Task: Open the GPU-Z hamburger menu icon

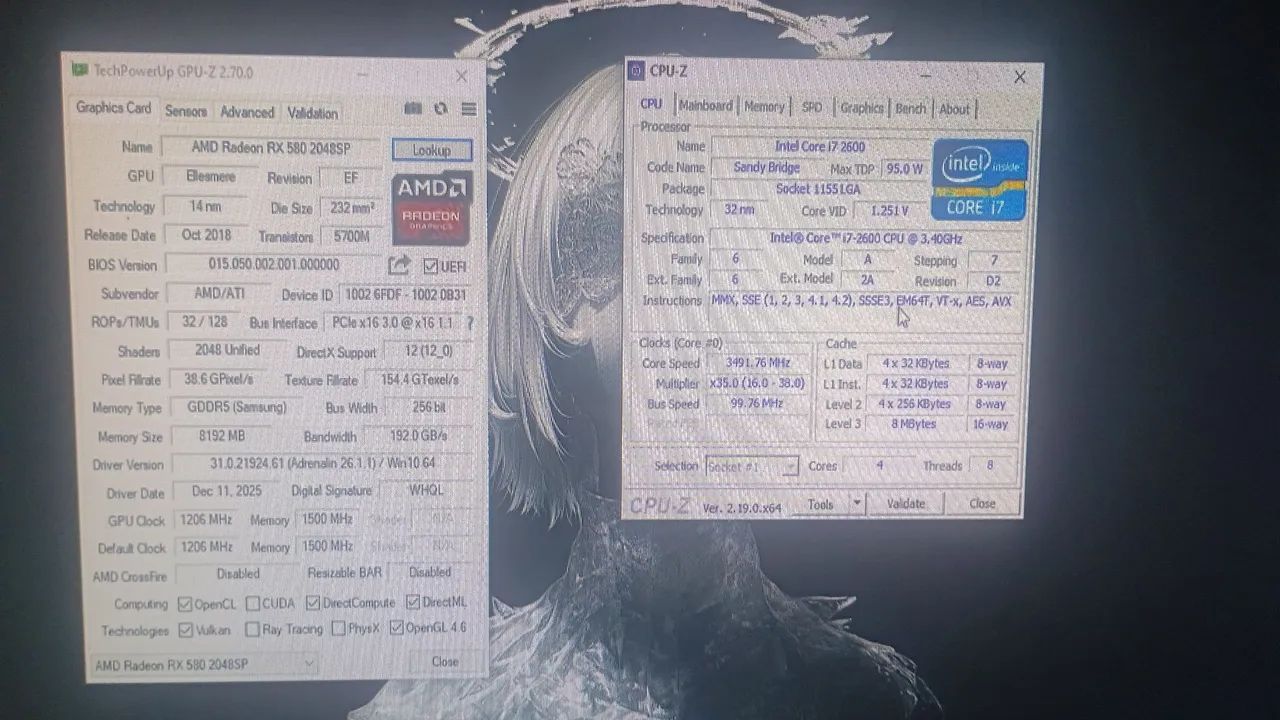Action: pos(468,109)
